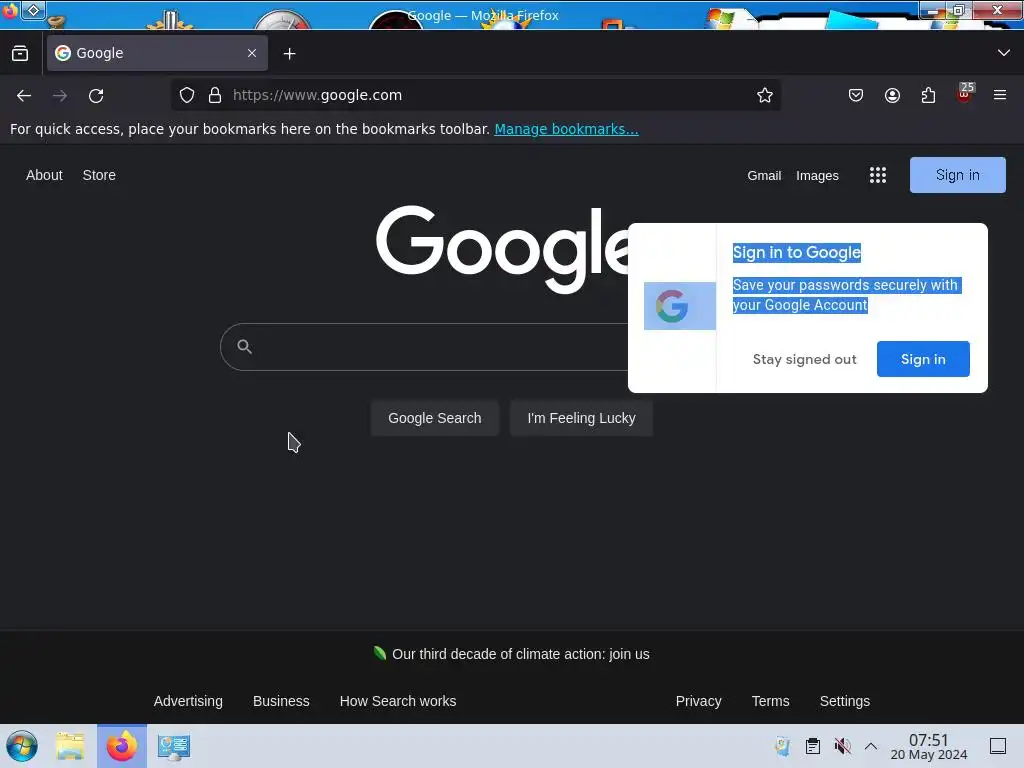Open extensions puzzle piece icon
This screenshot has width=1024, height=768.
click(x=928, y=95)
